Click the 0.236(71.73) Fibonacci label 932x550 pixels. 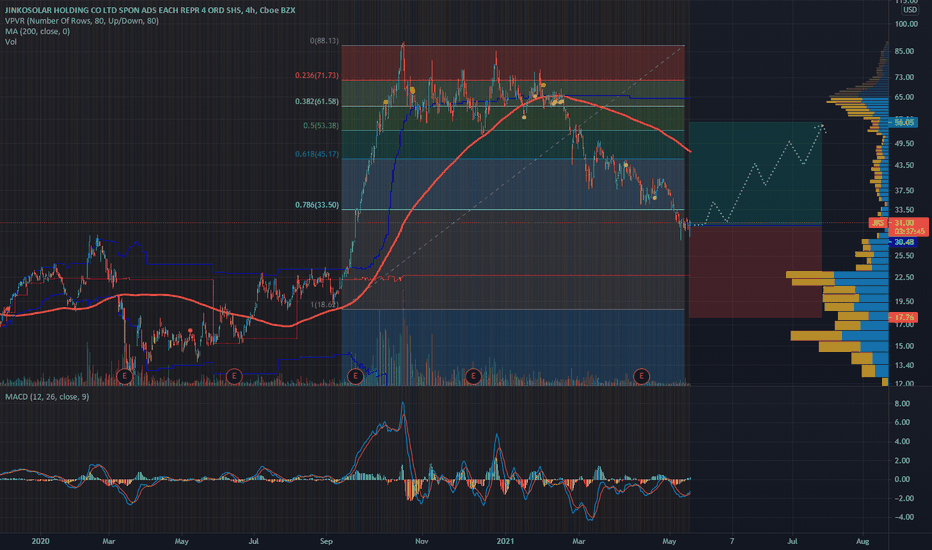click(317, 76)
